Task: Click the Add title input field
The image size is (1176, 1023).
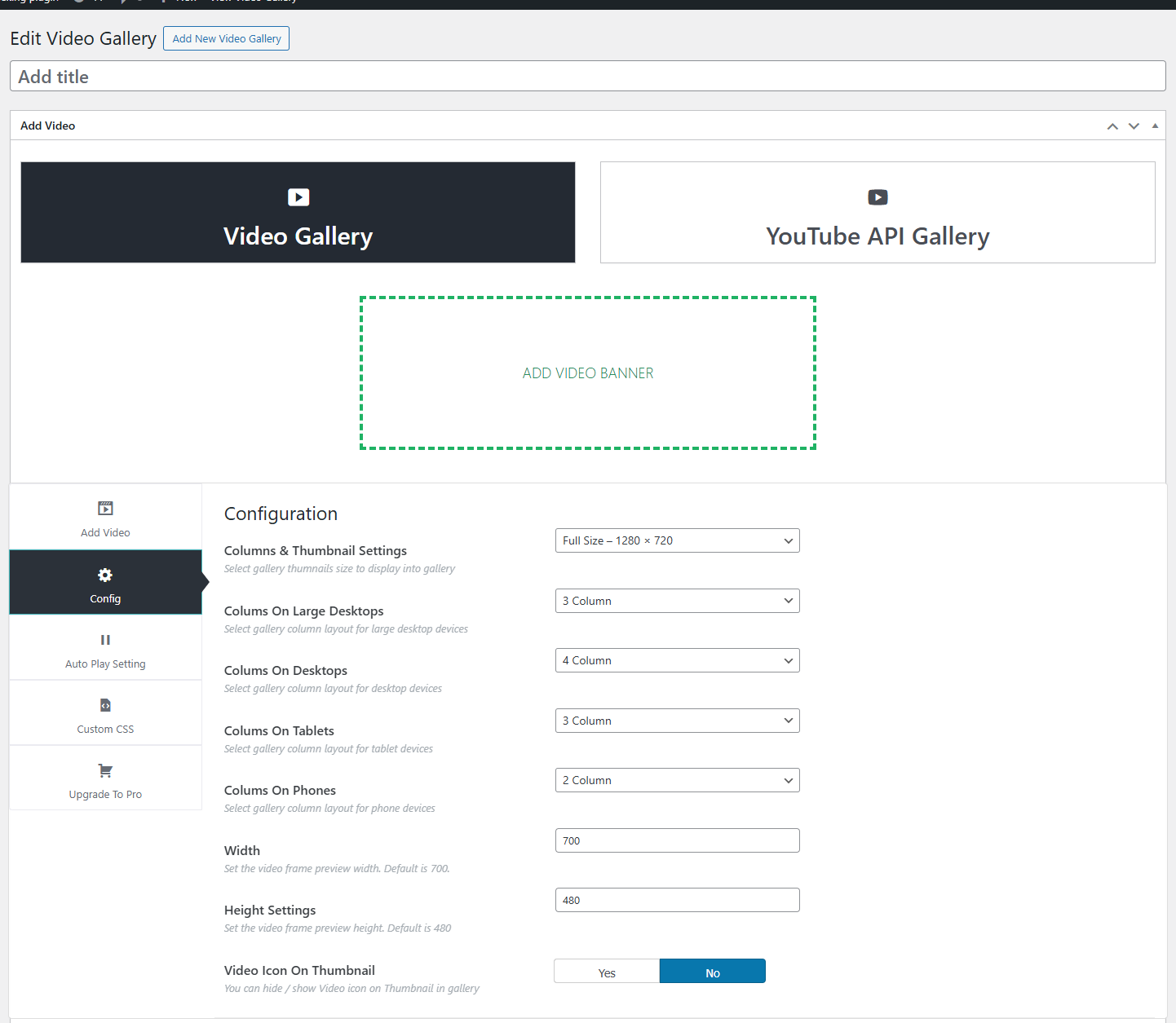Action: tap(588, 76)
